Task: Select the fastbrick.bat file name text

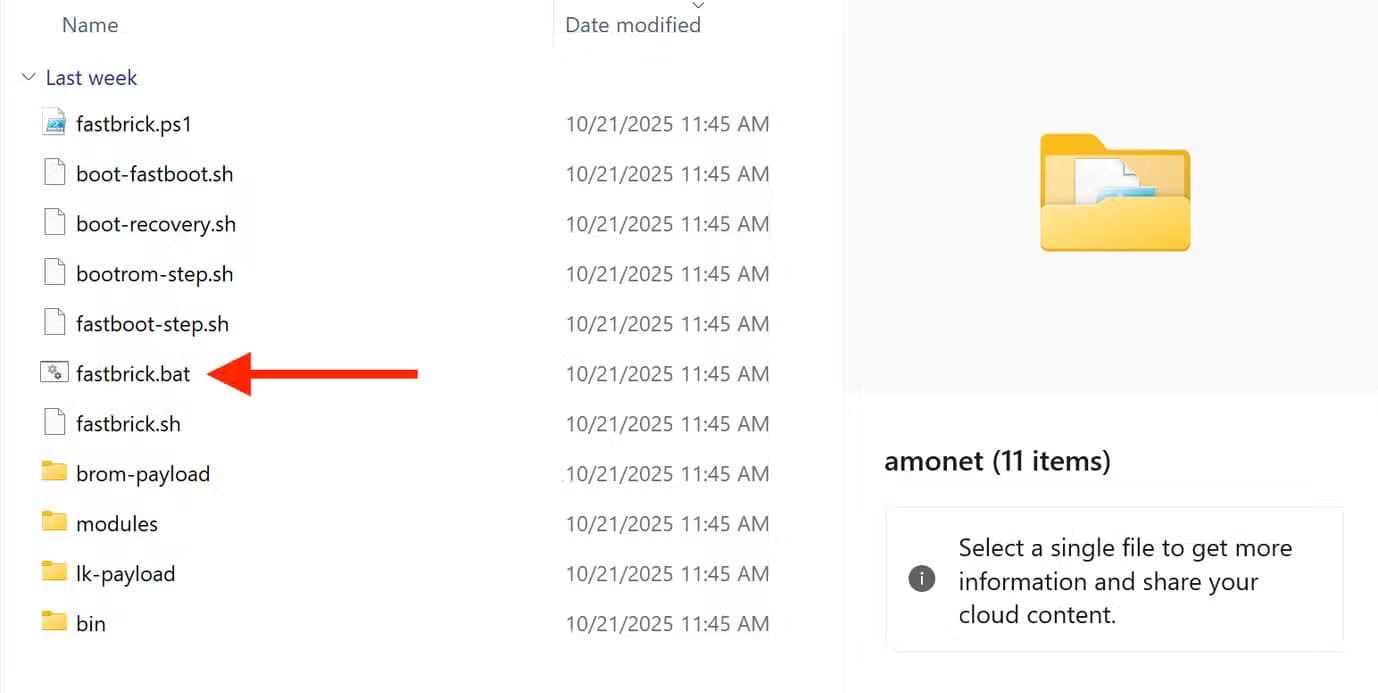Action: tap(134, 373)
